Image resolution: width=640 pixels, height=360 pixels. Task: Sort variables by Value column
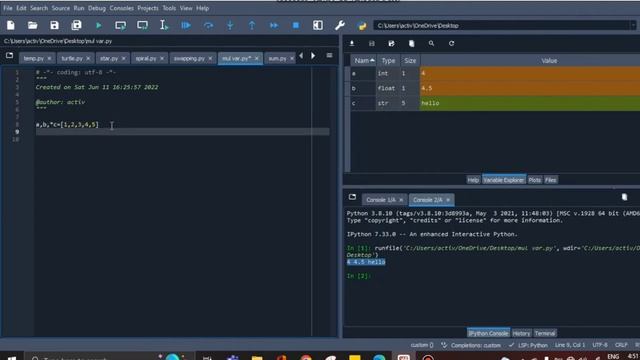pos(549,60)
